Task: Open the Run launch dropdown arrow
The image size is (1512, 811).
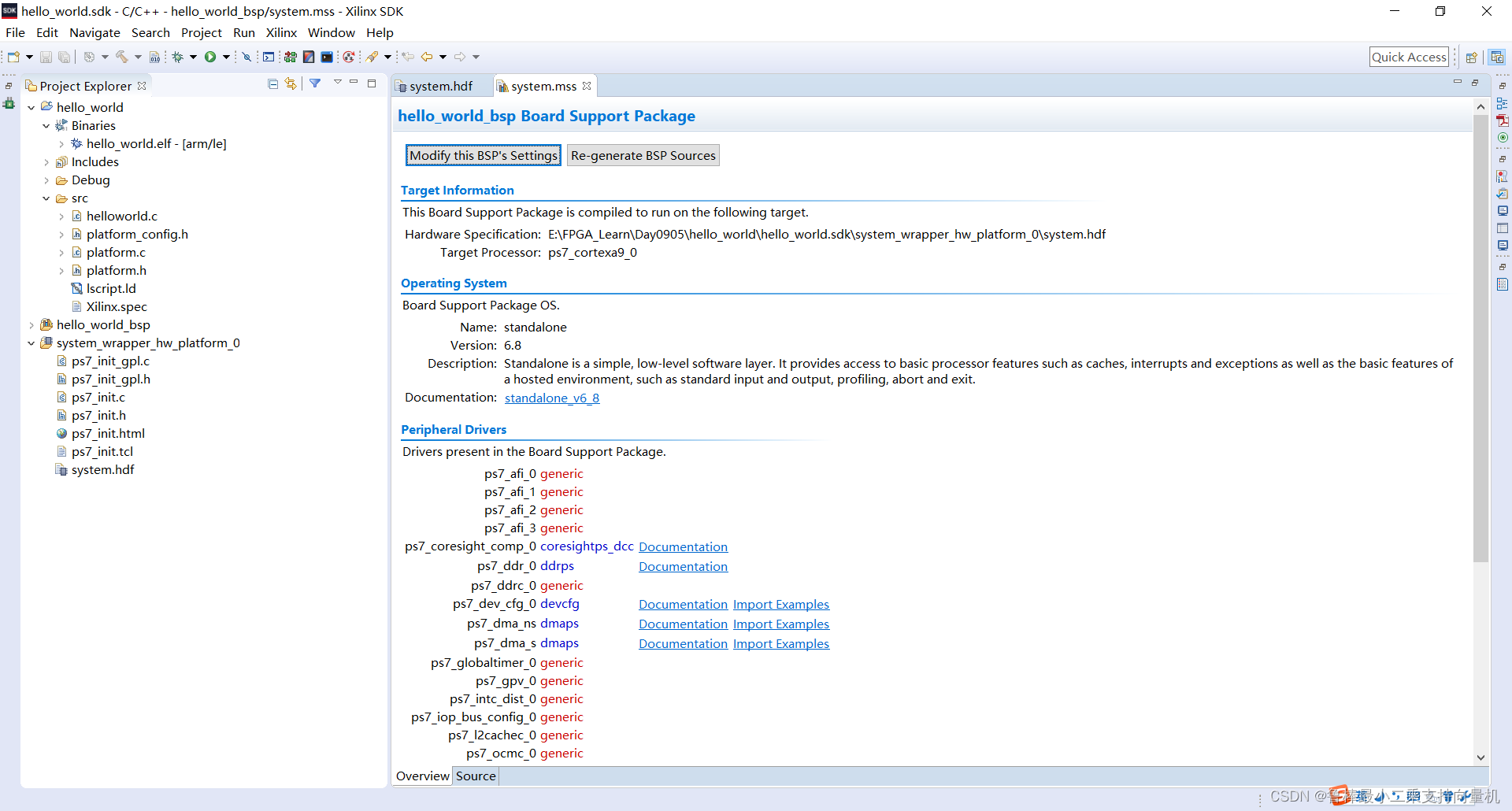Action: tap(226, 57)
